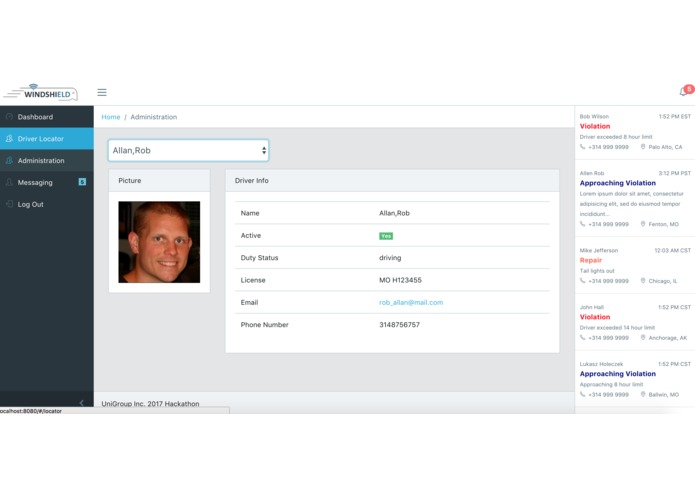Follow the Home breadcrumb link
This screenshot has height=494, width=695.
point(111,117)
